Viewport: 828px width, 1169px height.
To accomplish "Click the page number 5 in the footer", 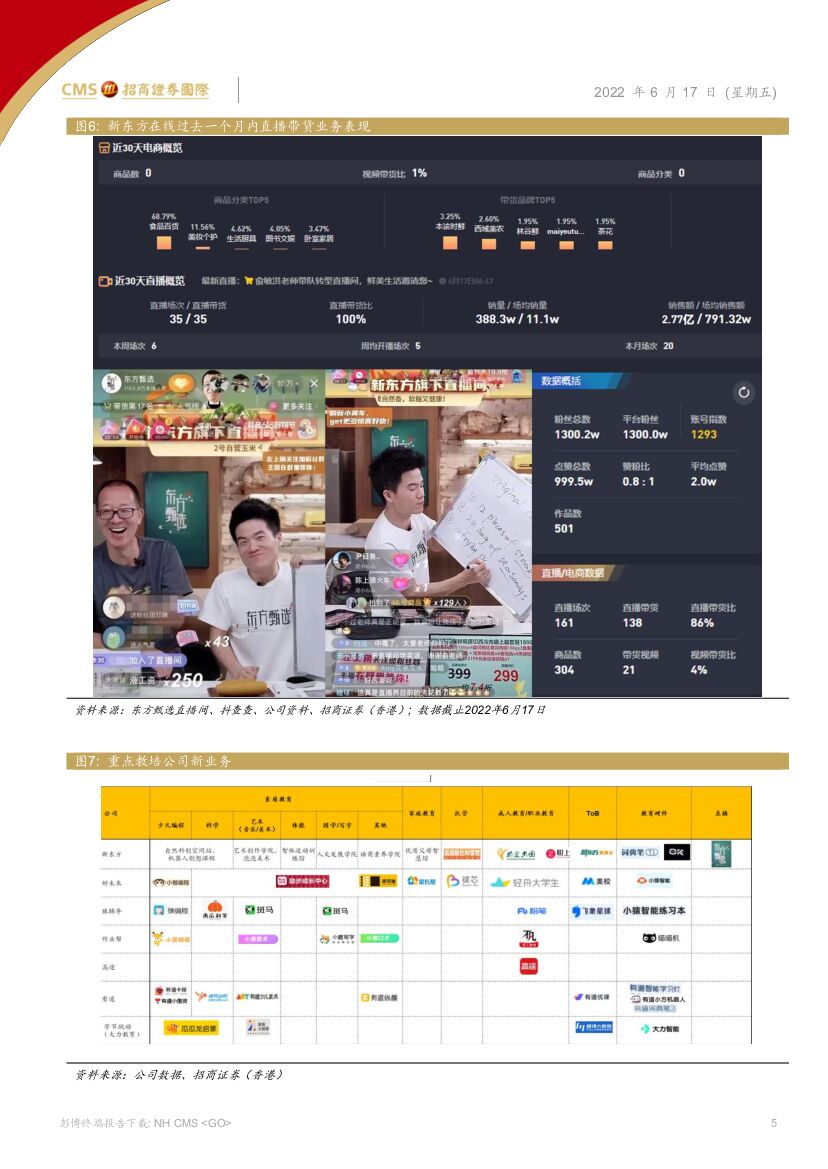I will click(774, 1123).
